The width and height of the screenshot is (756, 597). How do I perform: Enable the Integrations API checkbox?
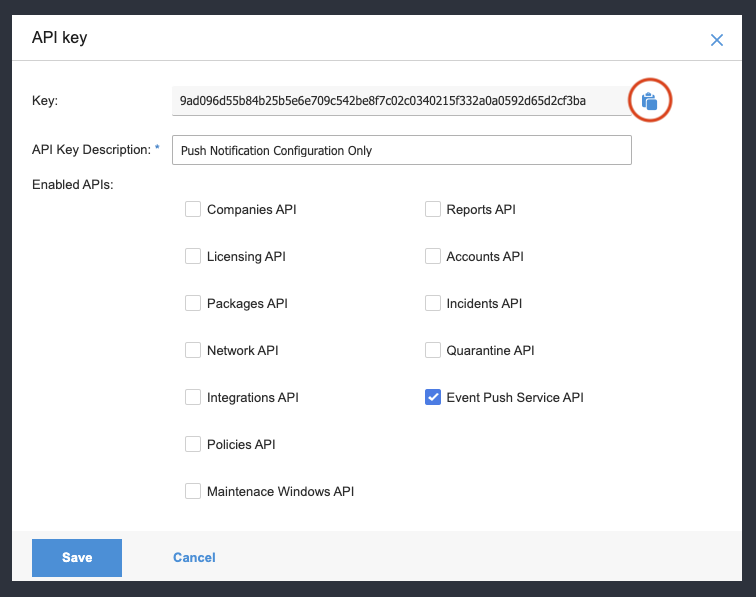[193, 398]
